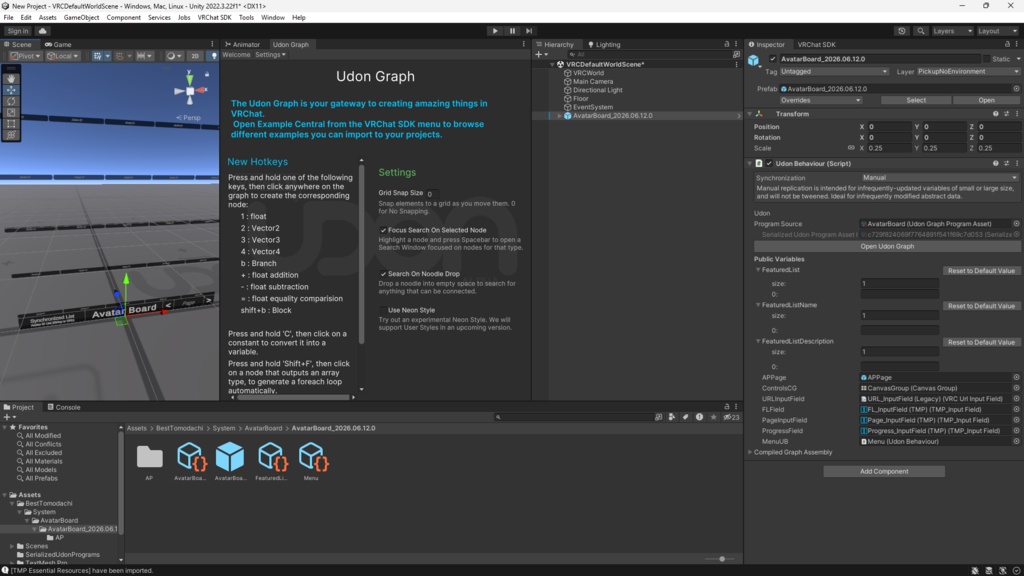Open Undo History icon in top toolbar
This screenshot has width=1024, height=576.
tap(902, 31)
